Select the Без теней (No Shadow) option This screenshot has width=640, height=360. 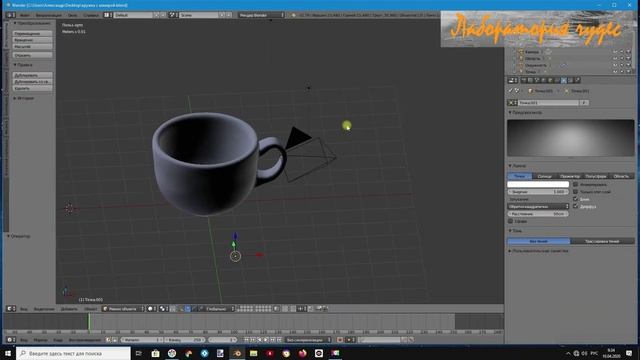pyautogui.click(x=539, y=241)
